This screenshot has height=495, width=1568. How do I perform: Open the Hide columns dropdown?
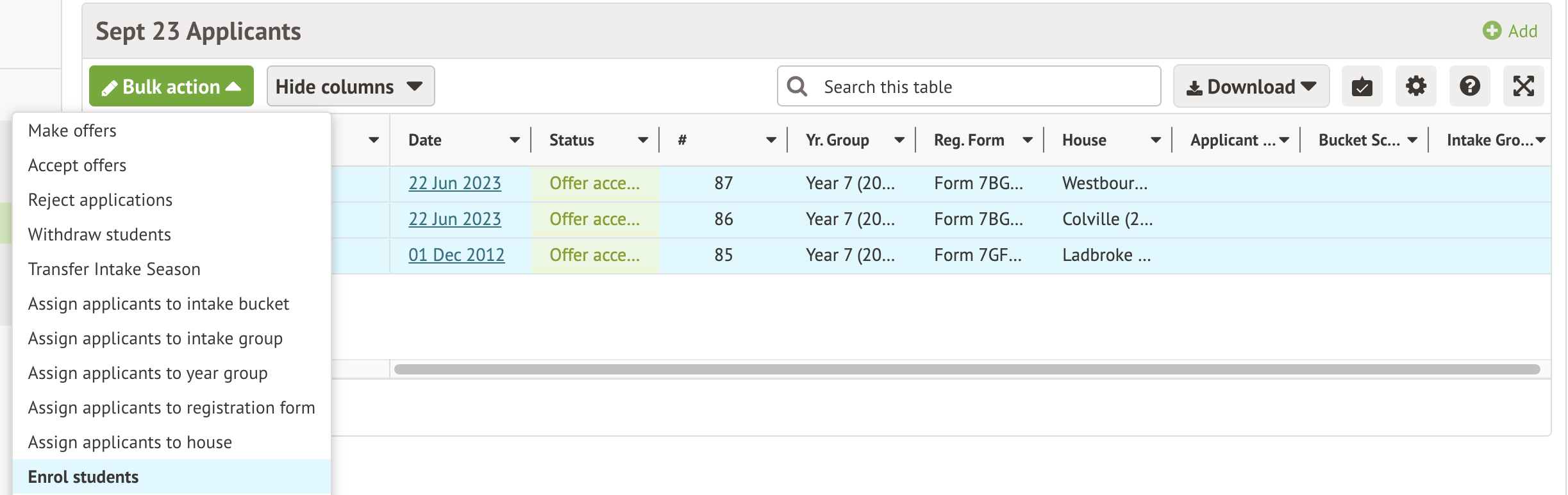[x=350, y=86]
